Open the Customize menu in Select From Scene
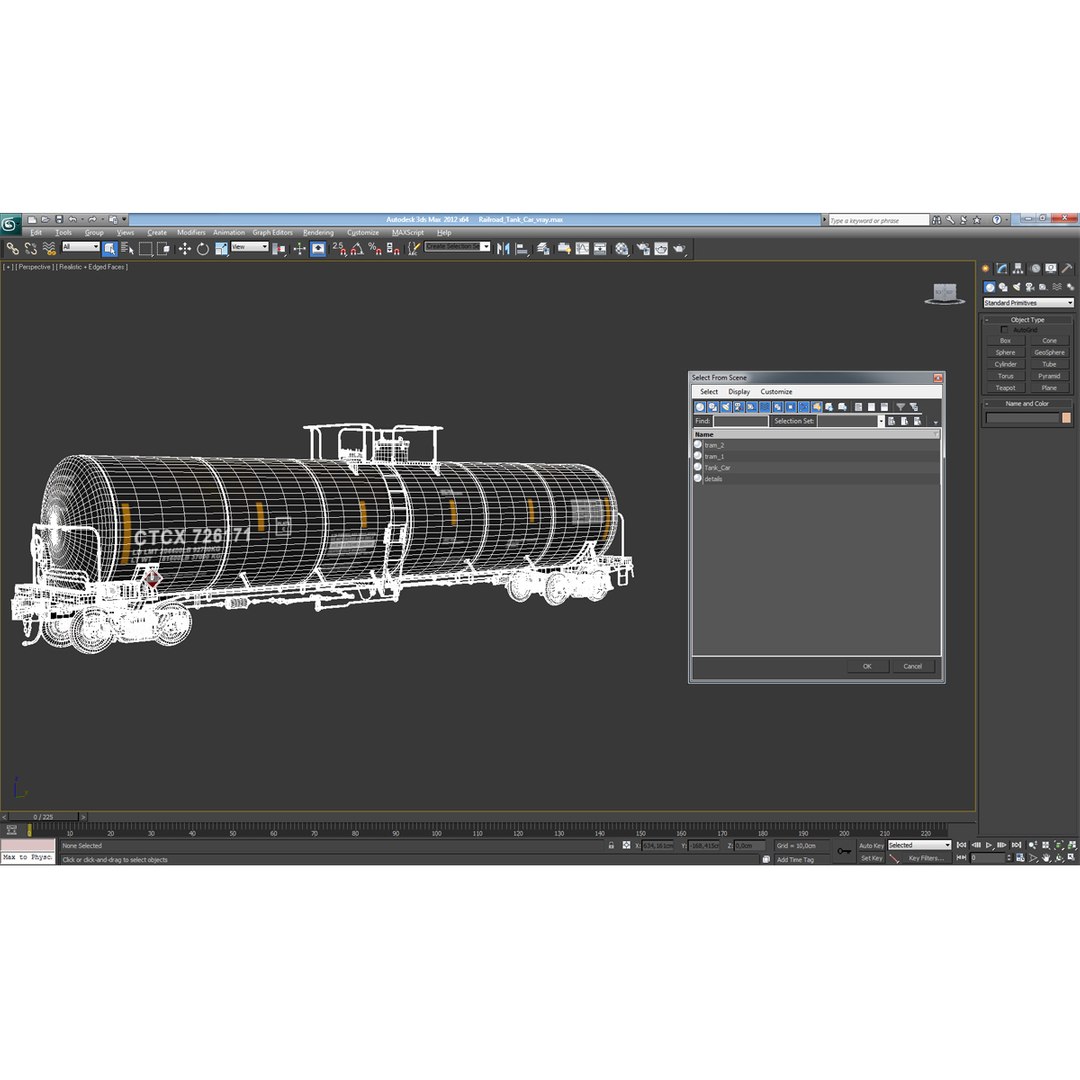1080x1080 pixels. (776, 391)
